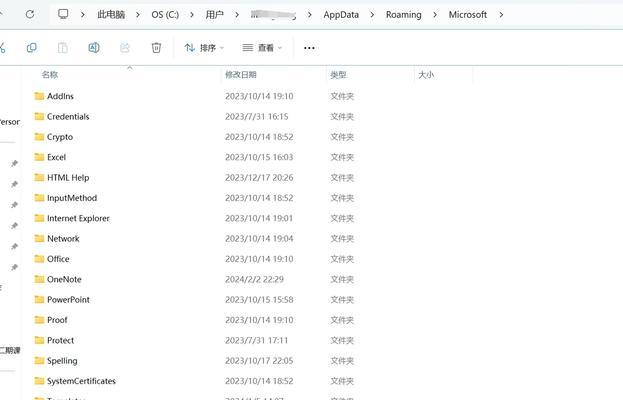
Task: Click date 2023/10/17 22:05 of Spelling
Action: click(259, 361)
